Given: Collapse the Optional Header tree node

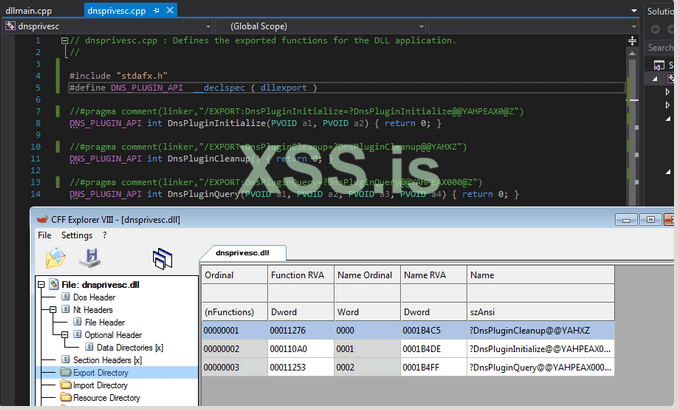Looking at the screenshot, I should (x=64, y=335).
